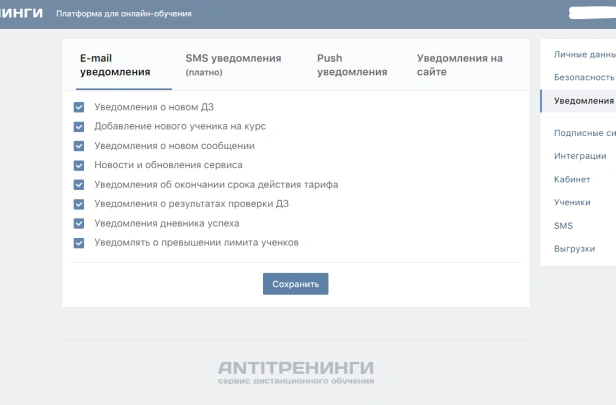The image size is (616, 405).
Task: Click the Antitreningi footer logo
Action: coord(296,371)
